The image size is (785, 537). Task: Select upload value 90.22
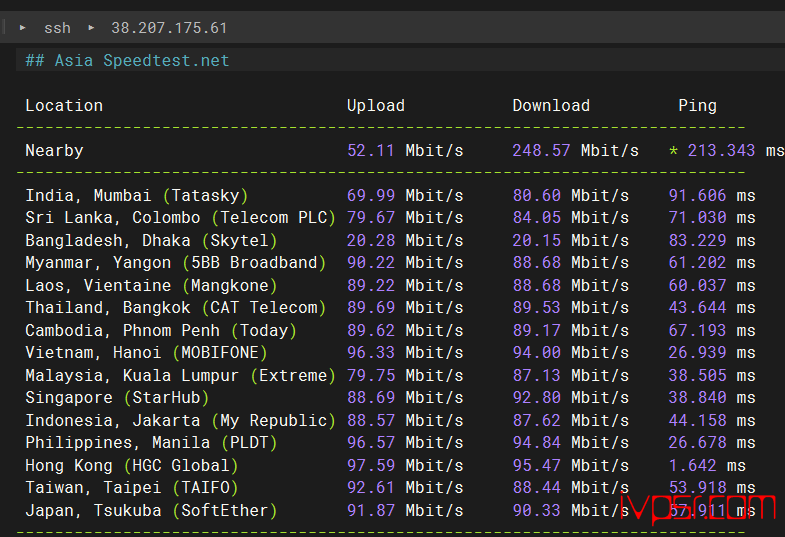point(371,263)
